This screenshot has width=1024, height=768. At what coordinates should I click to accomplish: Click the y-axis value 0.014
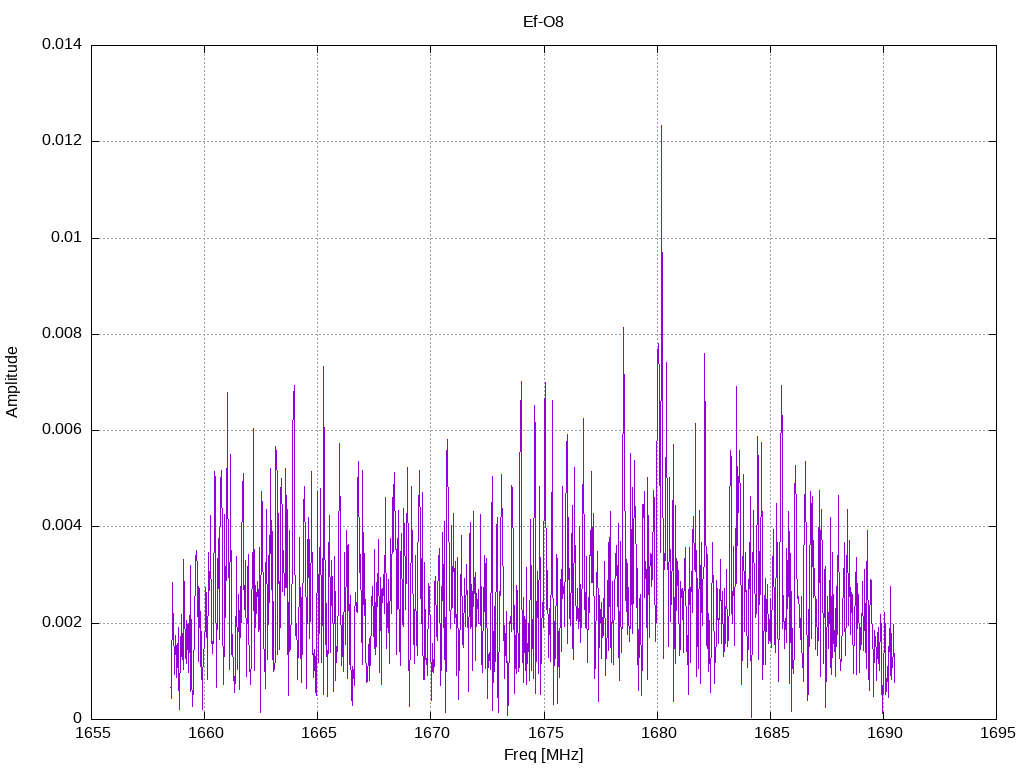62,44
